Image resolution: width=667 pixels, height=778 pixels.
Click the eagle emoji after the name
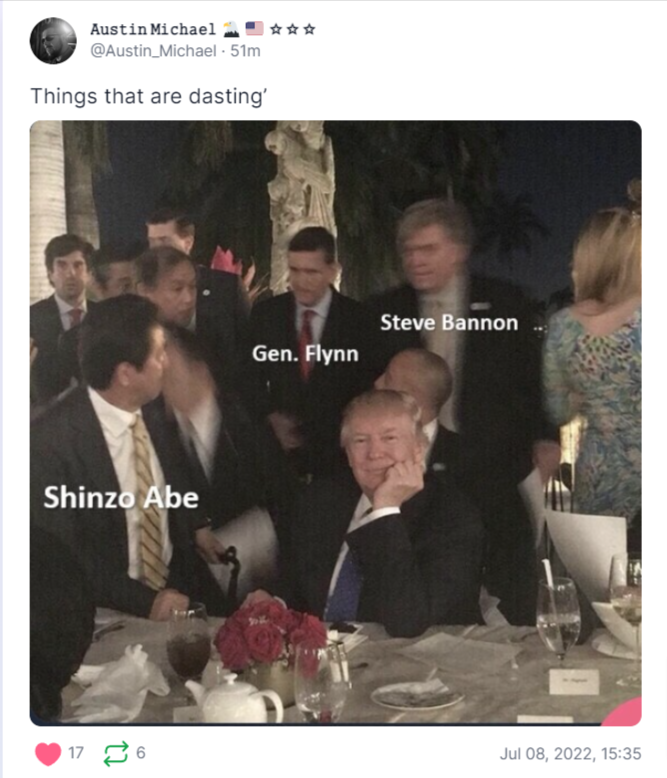click(x=230, y=29)
